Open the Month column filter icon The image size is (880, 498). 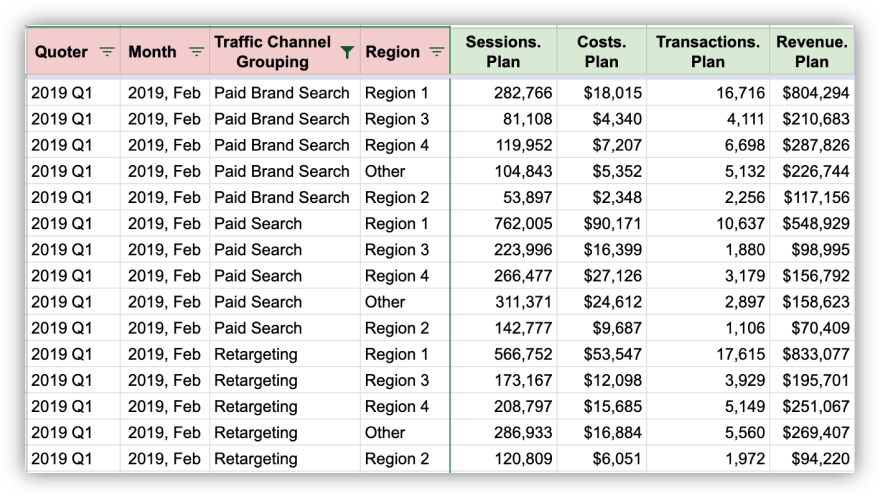click(196, 52)
